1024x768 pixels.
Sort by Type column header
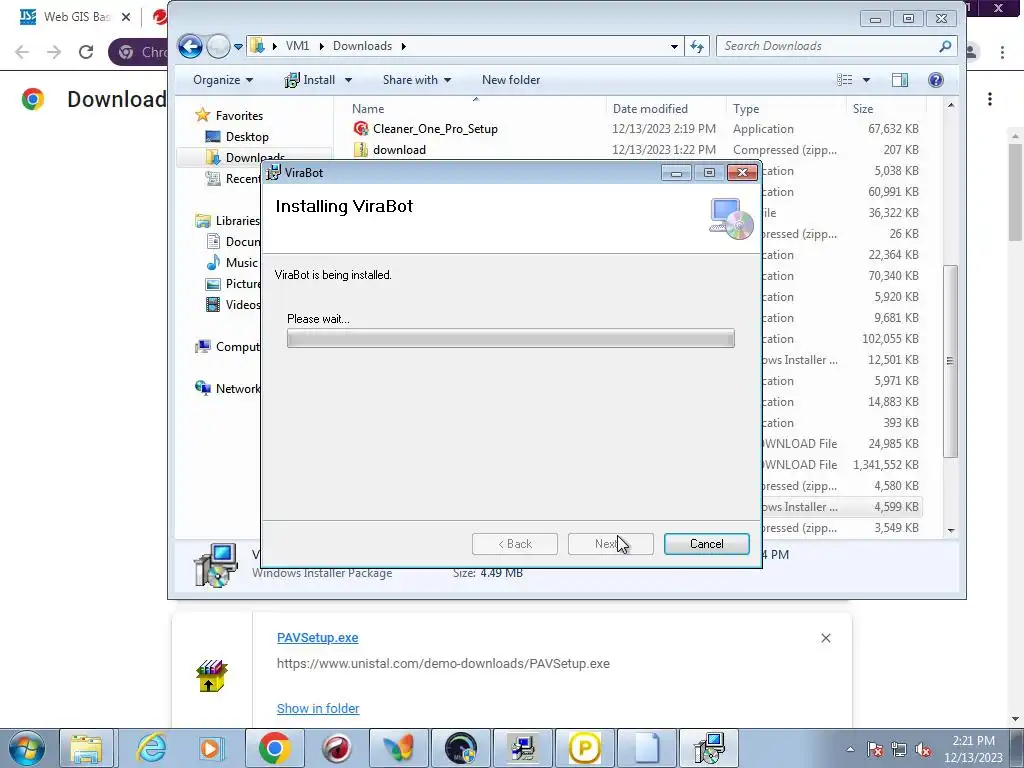point(746,109)
